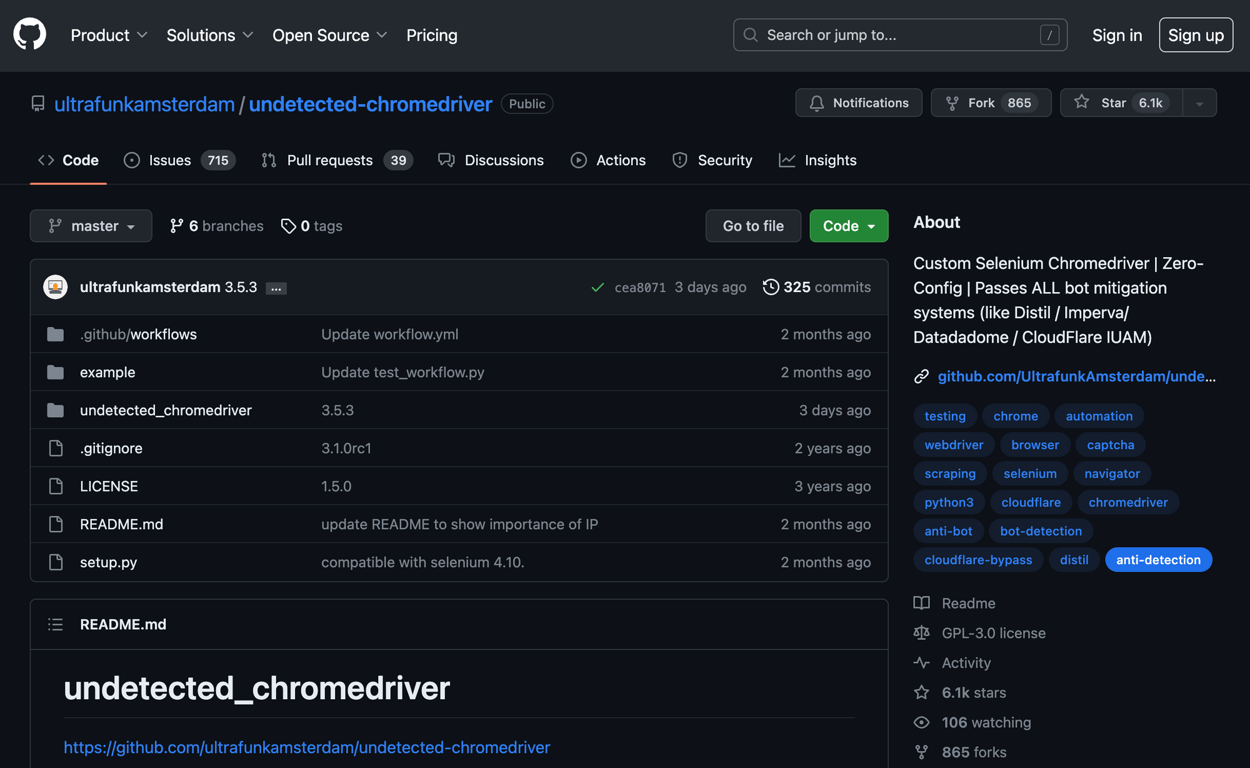Select the cloudflare-bypass topic tag
Image resolution: width=1250 pixels, height=768 pixels.
pos(978,560)
